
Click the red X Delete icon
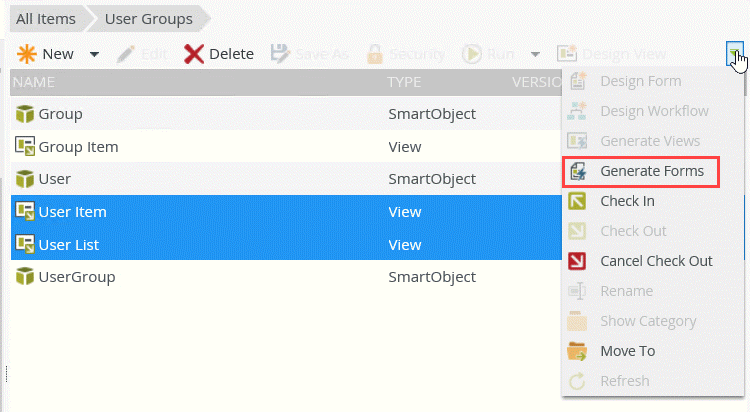(194, 54)
